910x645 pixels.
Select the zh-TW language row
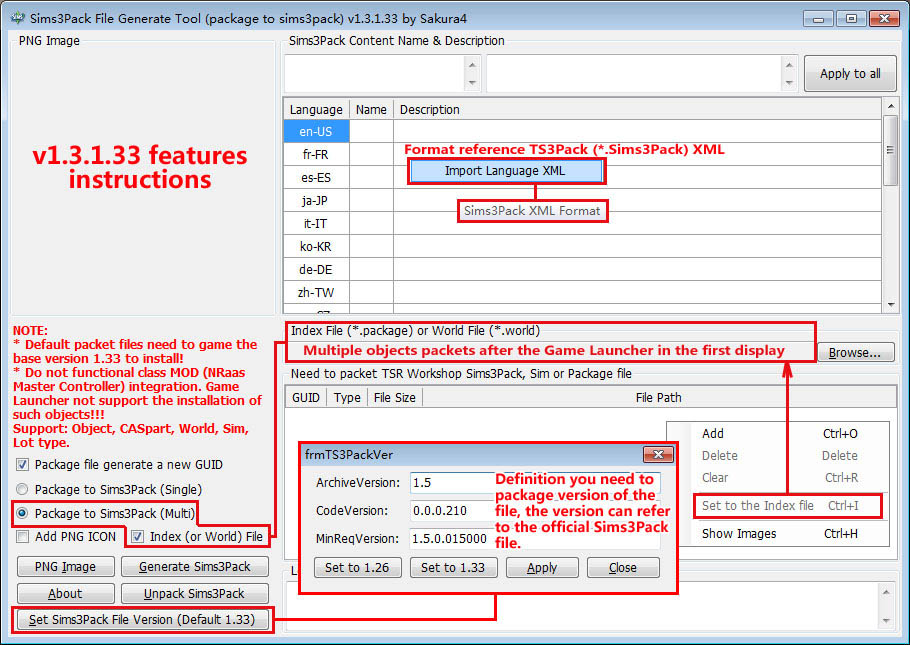click(583, 292)
